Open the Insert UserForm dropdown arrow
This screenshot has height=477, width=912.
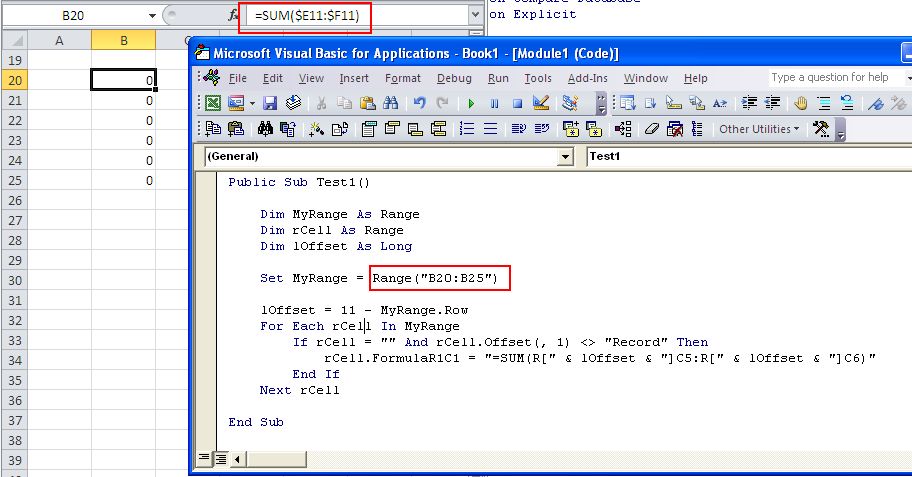click(252, 104)
